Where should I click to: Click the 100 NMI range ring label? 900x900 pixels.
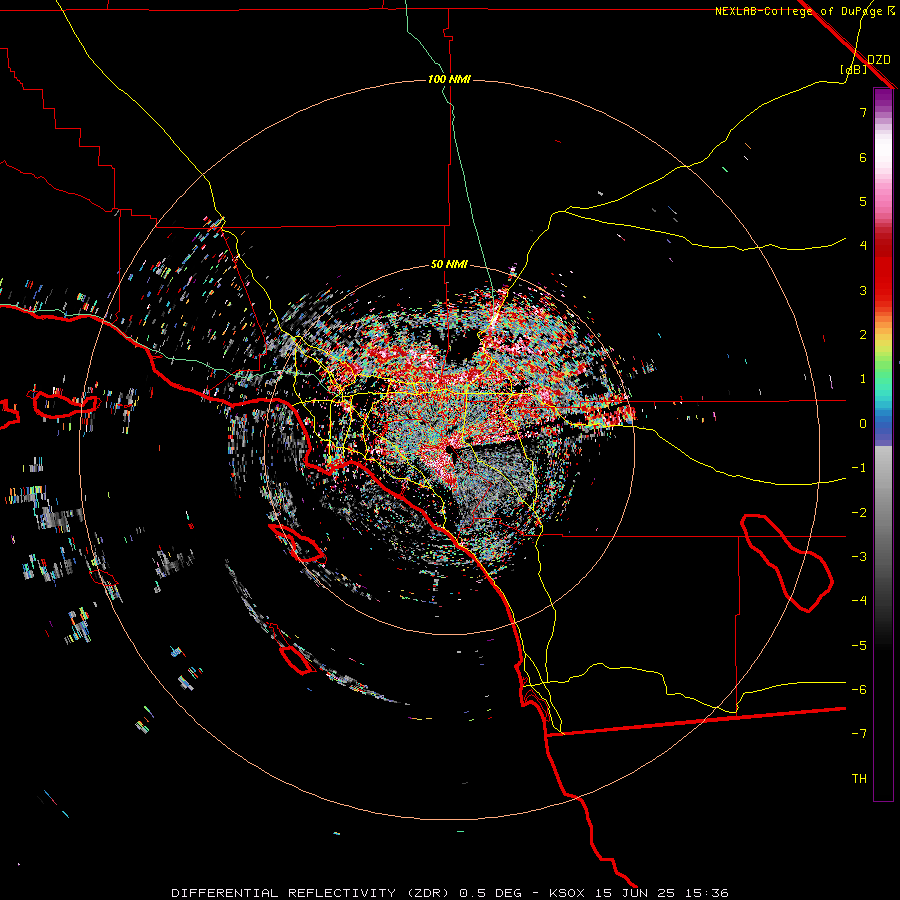point(449,79)
